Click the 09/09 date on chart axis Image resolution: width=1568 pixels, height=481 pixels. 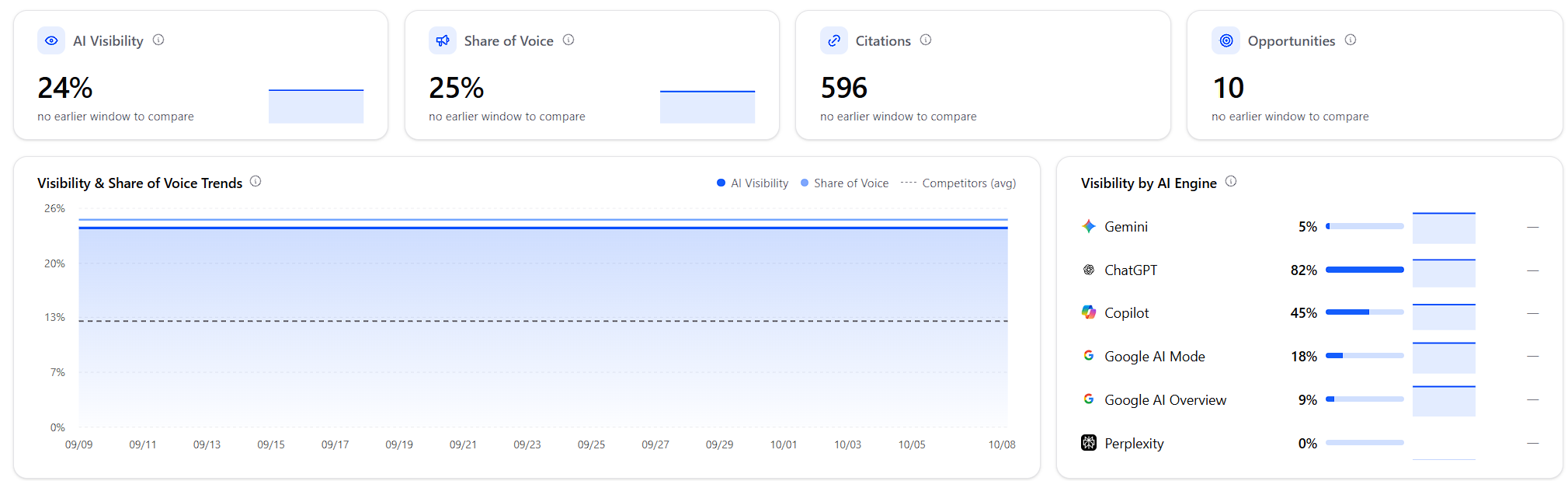coord(78,444)
